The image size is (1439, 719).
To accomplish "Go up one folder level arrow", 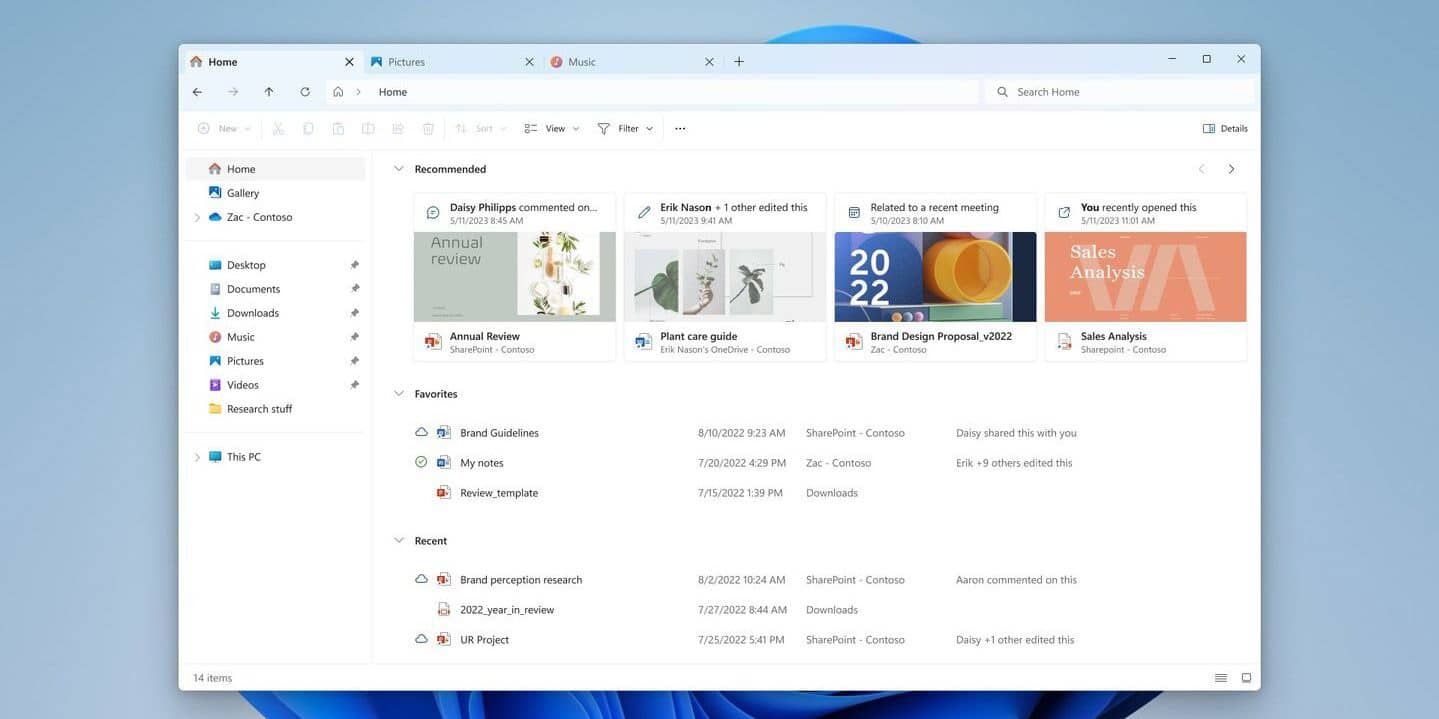I will [269, 92].
